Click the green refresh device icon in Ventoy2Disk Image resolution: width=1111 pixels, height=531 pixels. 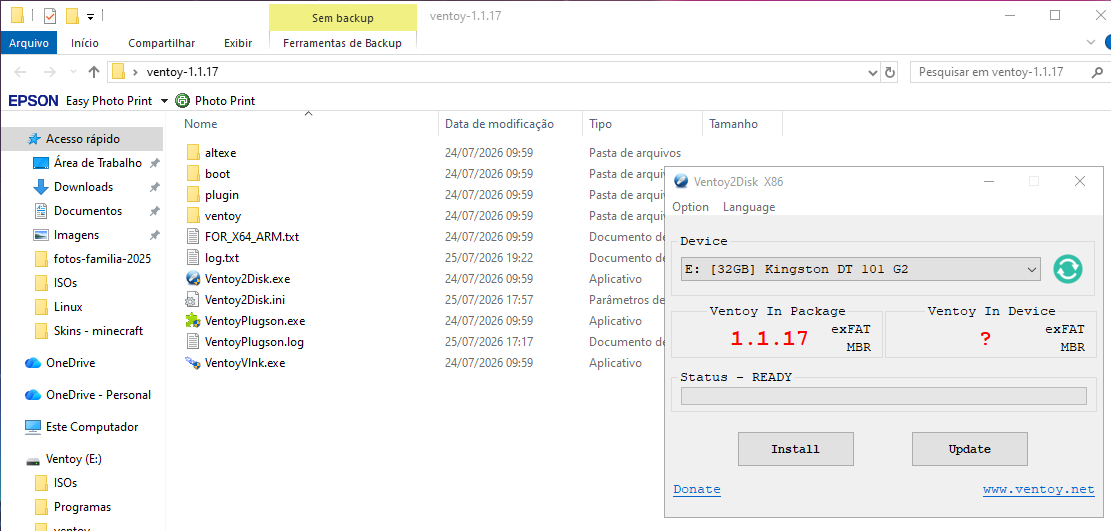1067,269
